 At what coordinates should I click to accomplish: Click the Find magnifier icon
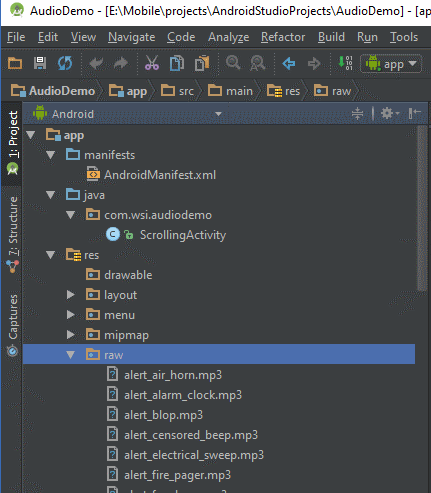(x=233, y=63)
